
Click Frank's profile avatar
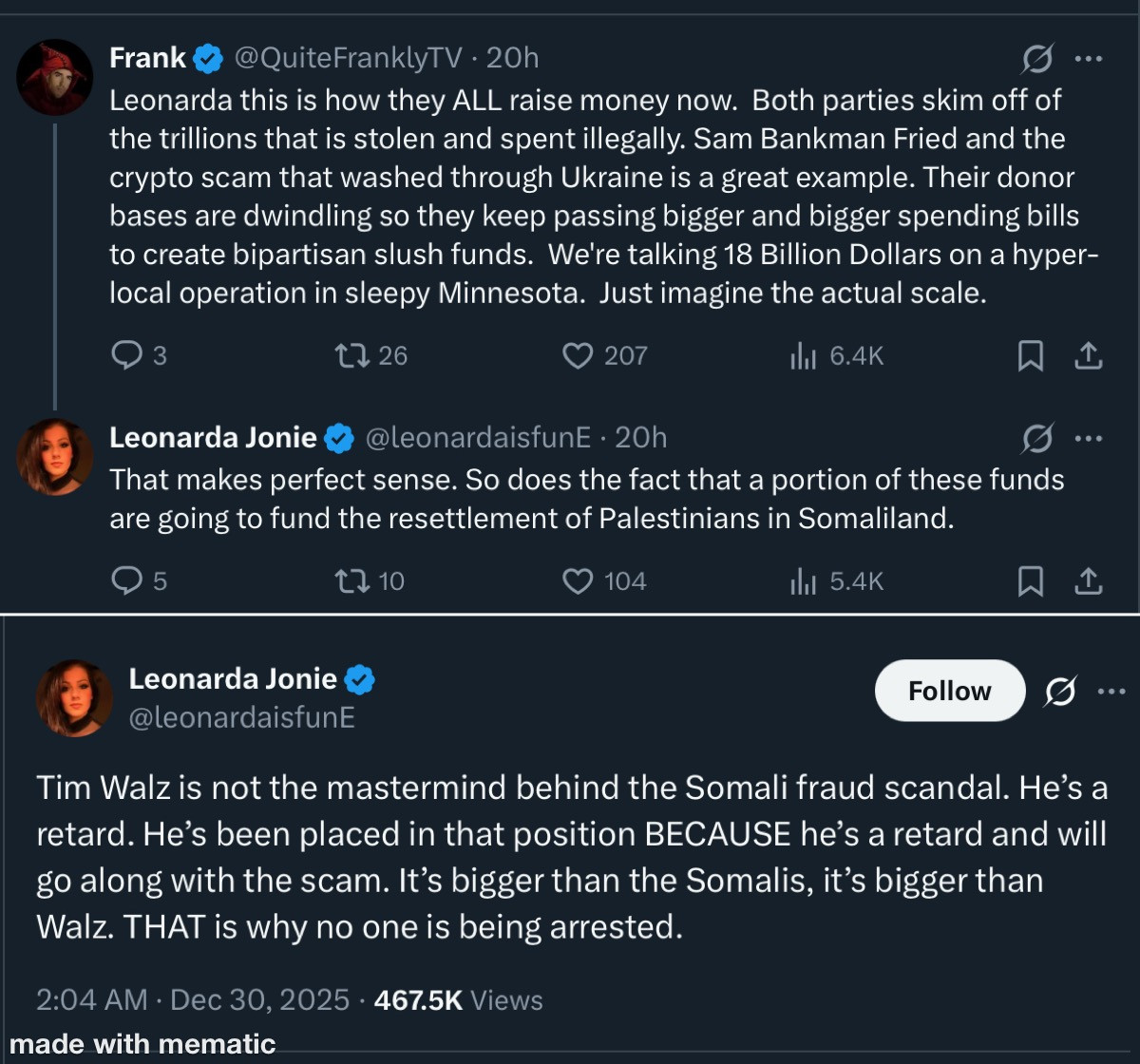coord(54,77)
